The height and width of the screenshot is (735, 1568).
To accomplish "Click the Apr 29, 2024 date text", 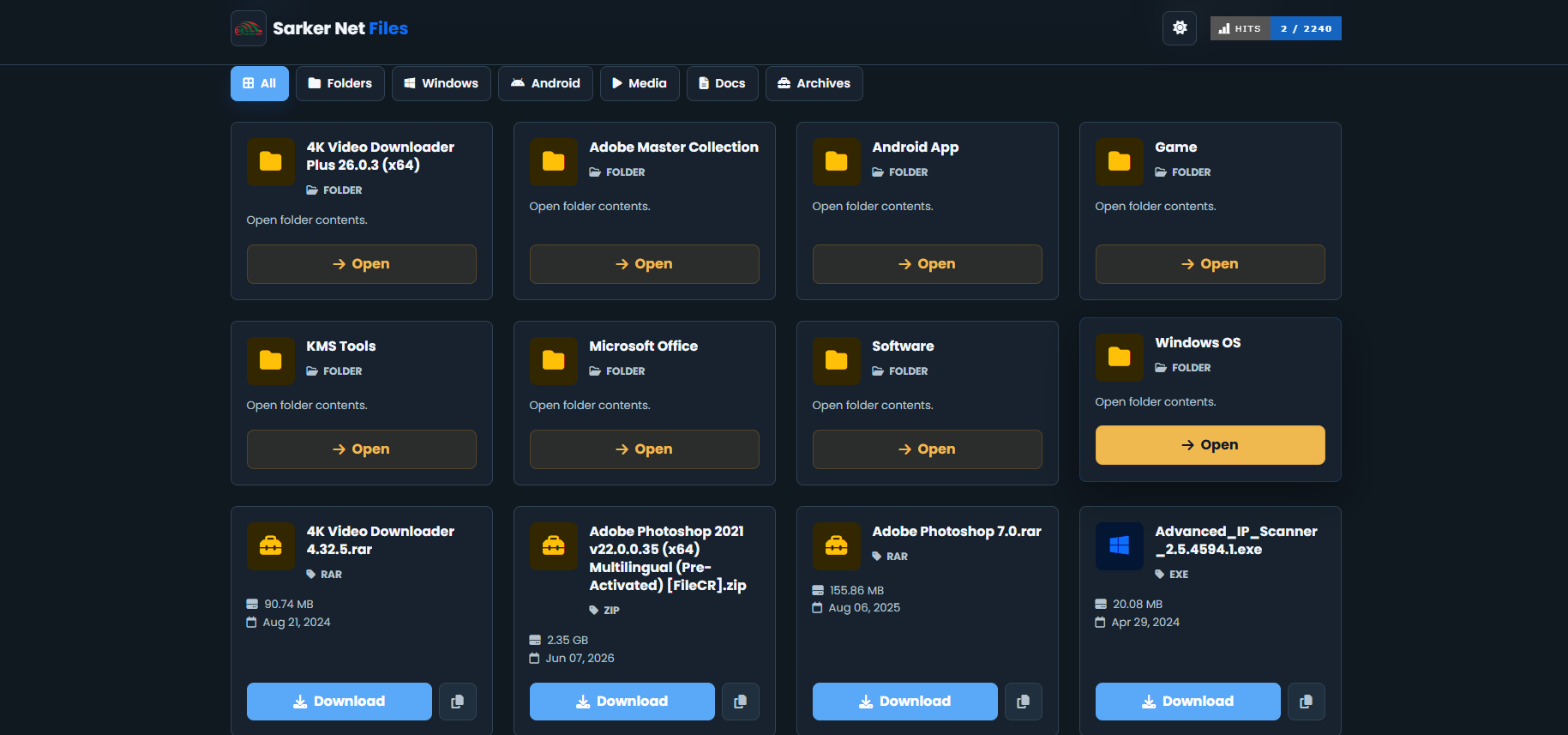I will (x=1145, y=623).
